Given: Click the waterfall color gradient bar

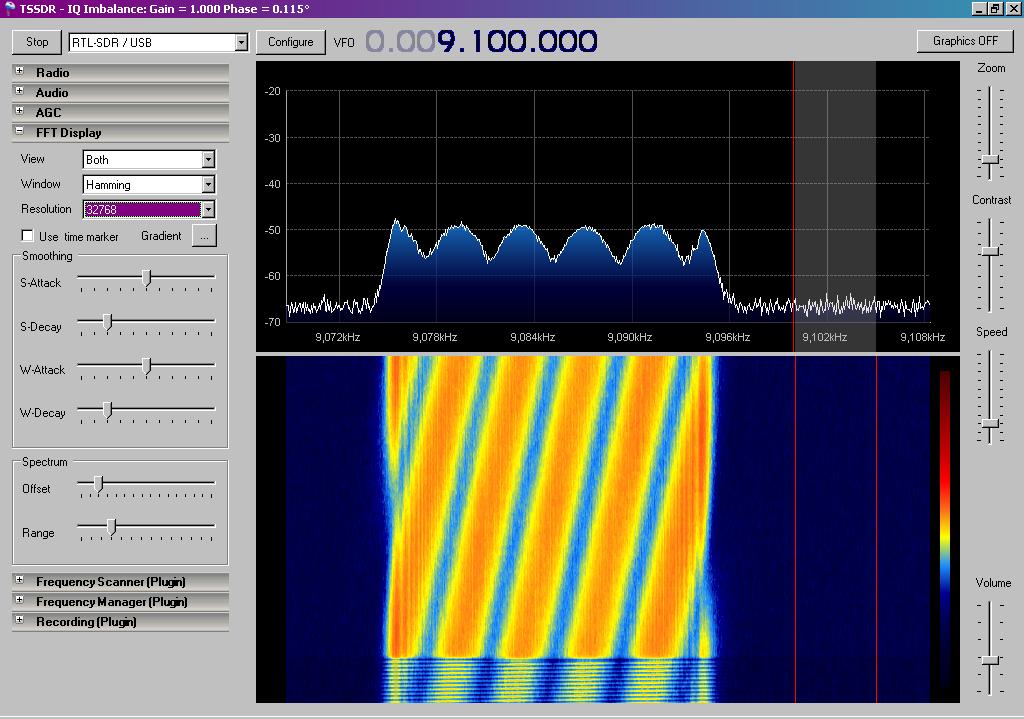Looking at the screenshot, I should pos(944,529).
